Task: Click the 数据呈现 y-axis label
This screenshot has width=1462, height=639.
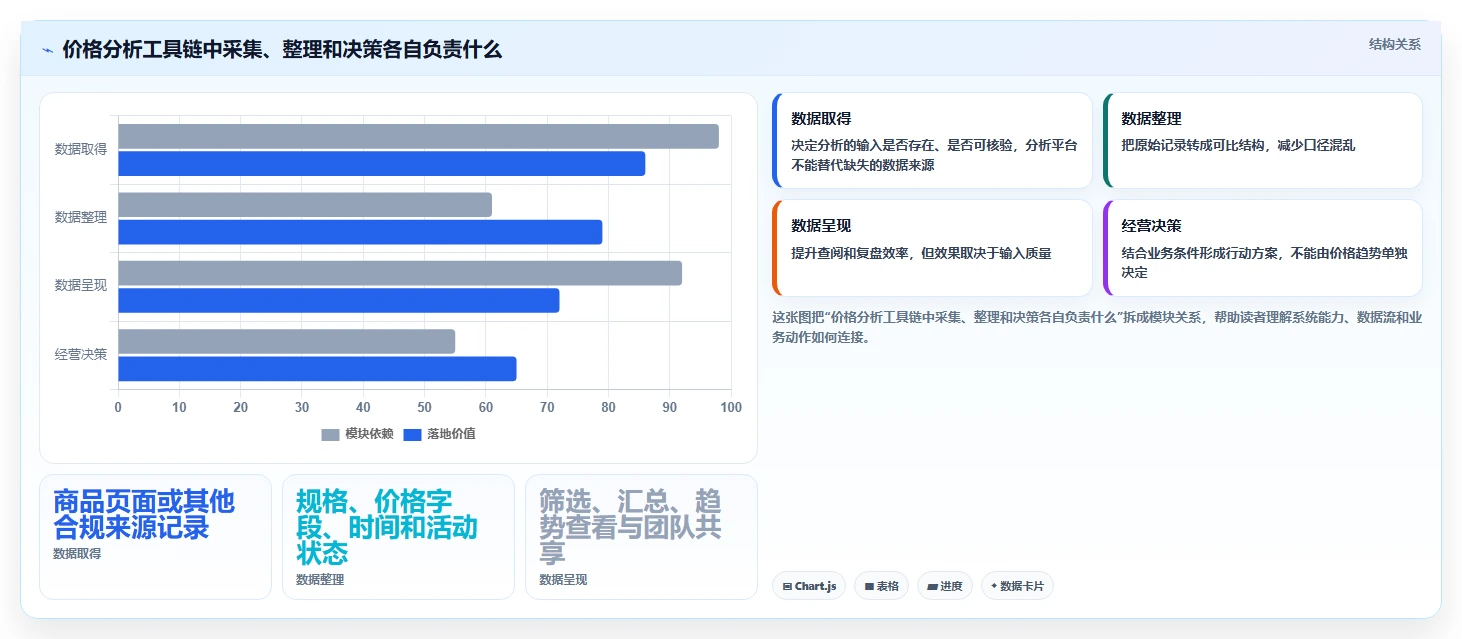Action: click(81, 286)
